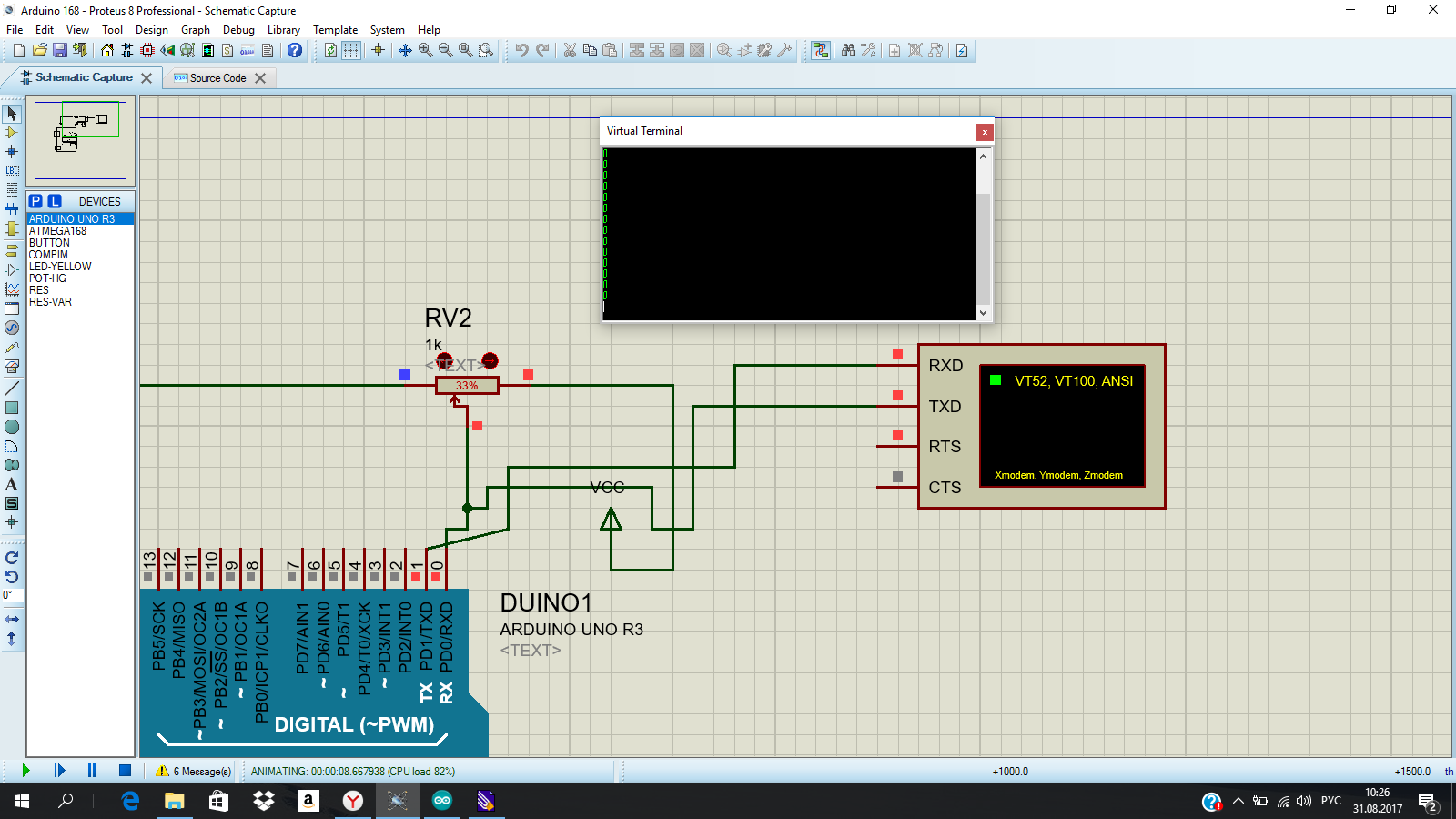The width and height of the screenshot is (1456, 819).
Task: Open the Library menu
Action: tap(284, 30)
